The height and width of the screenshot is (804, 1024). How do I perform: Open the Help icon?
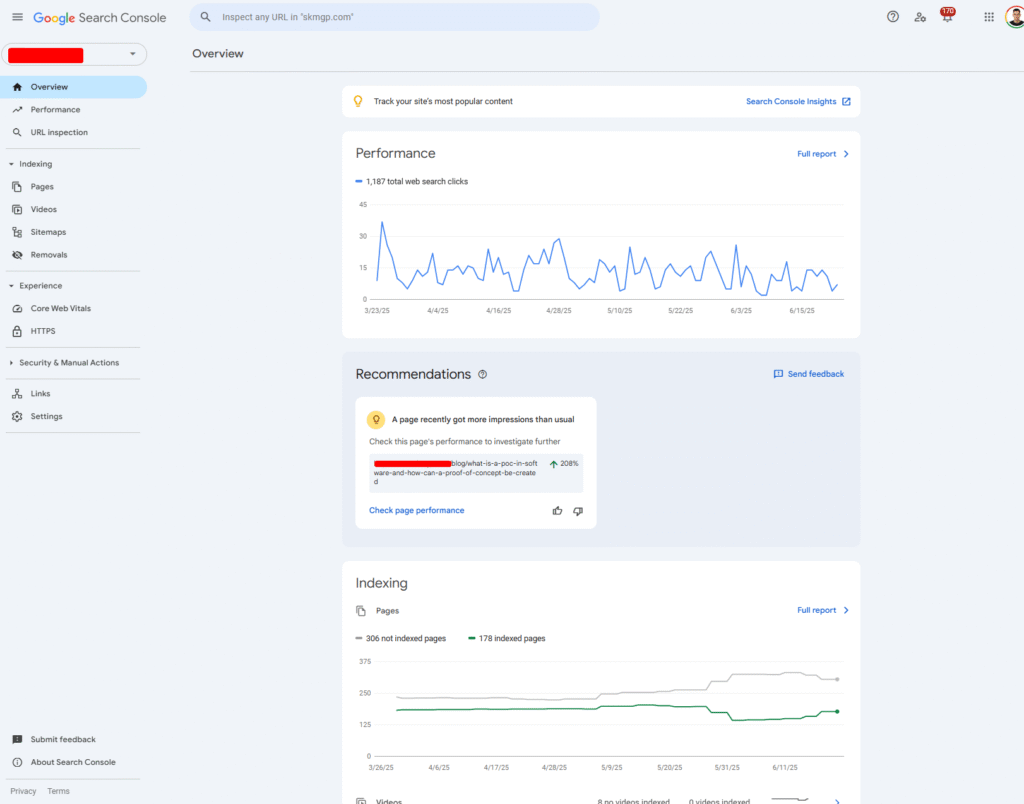click(893, 17)
